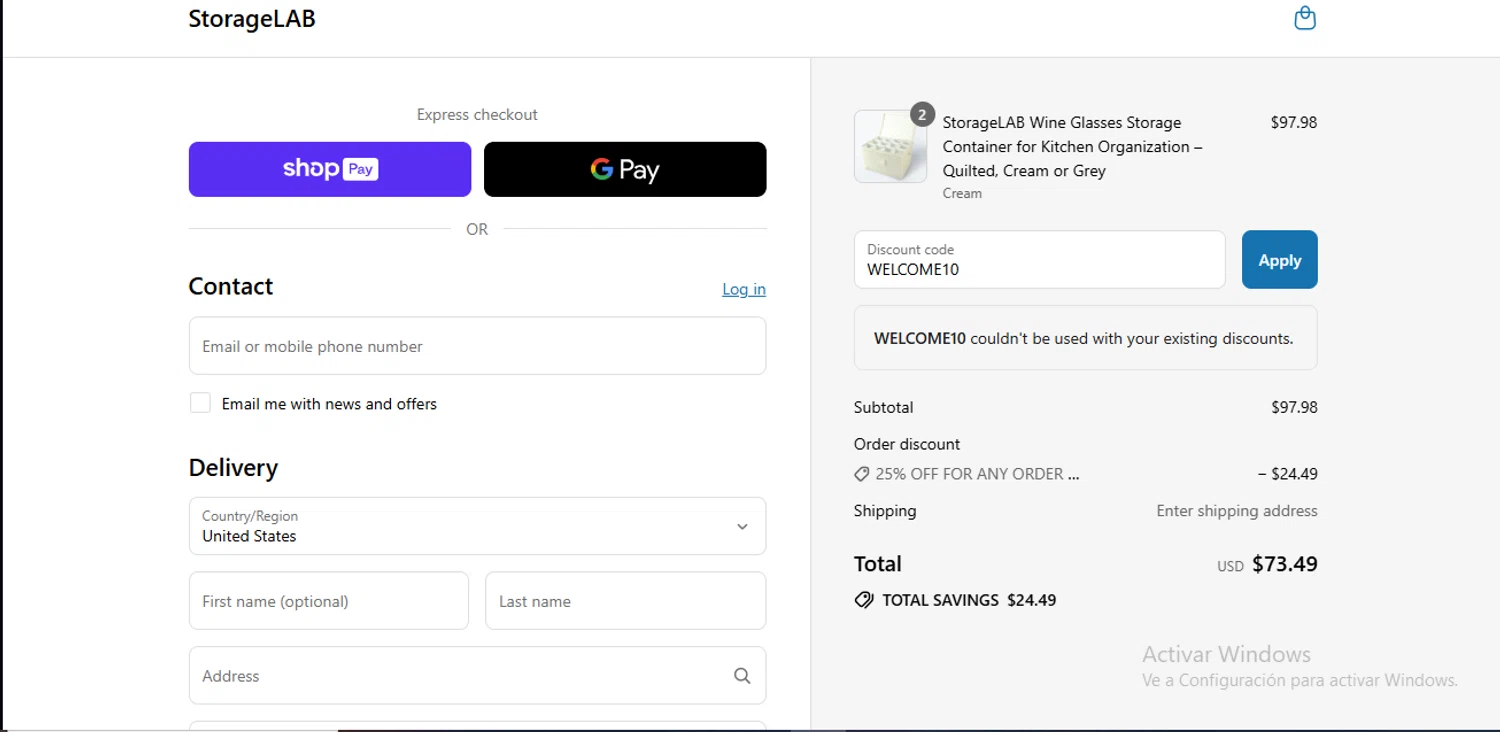Open the shopping bag cart icon

pyautogui.click(x=1305, y=18)
